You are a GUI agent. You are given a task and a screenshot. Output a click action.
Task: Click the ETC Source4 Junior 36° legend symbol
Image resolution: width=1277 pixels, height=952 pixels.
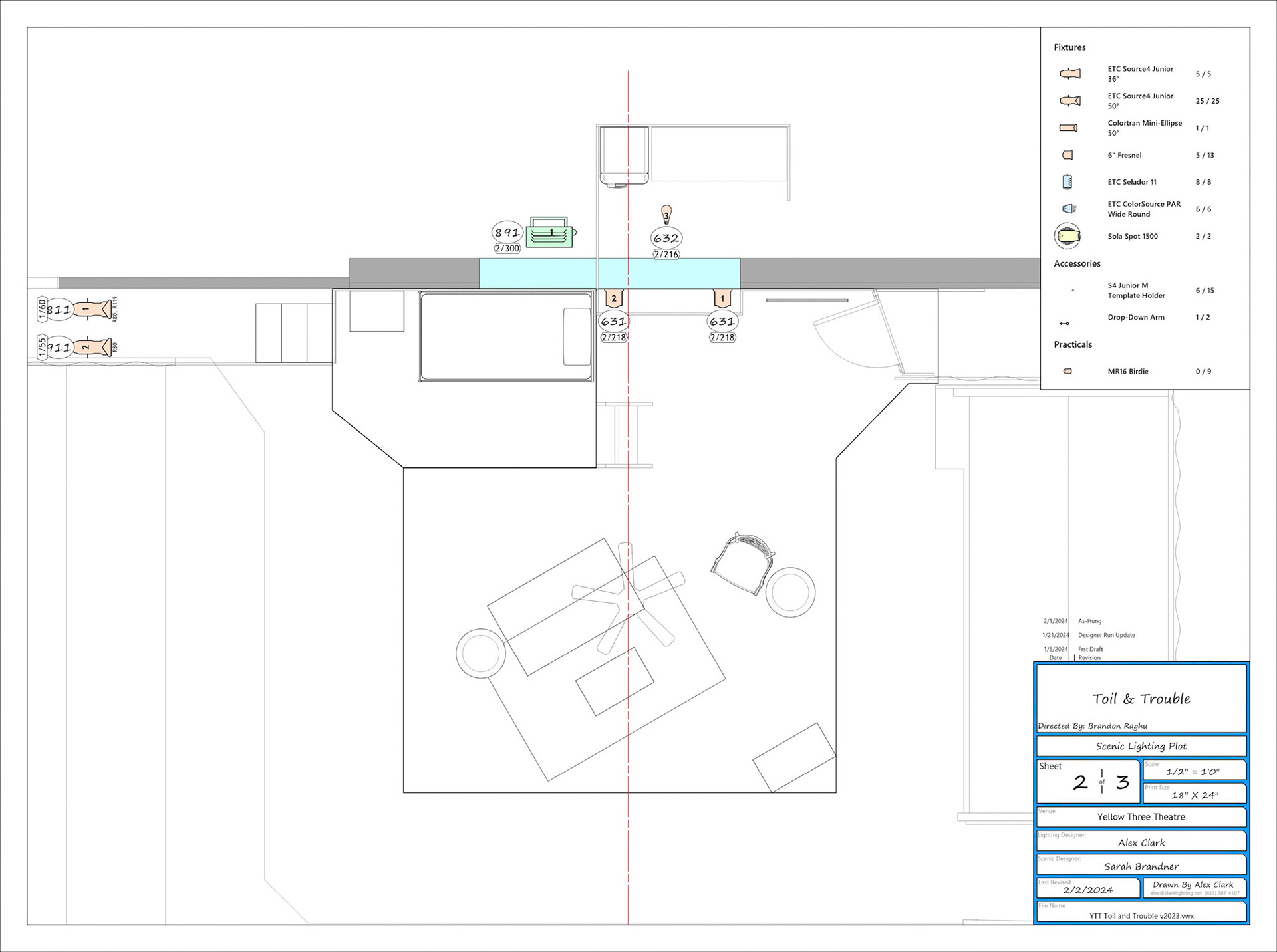pos(1069,74)
